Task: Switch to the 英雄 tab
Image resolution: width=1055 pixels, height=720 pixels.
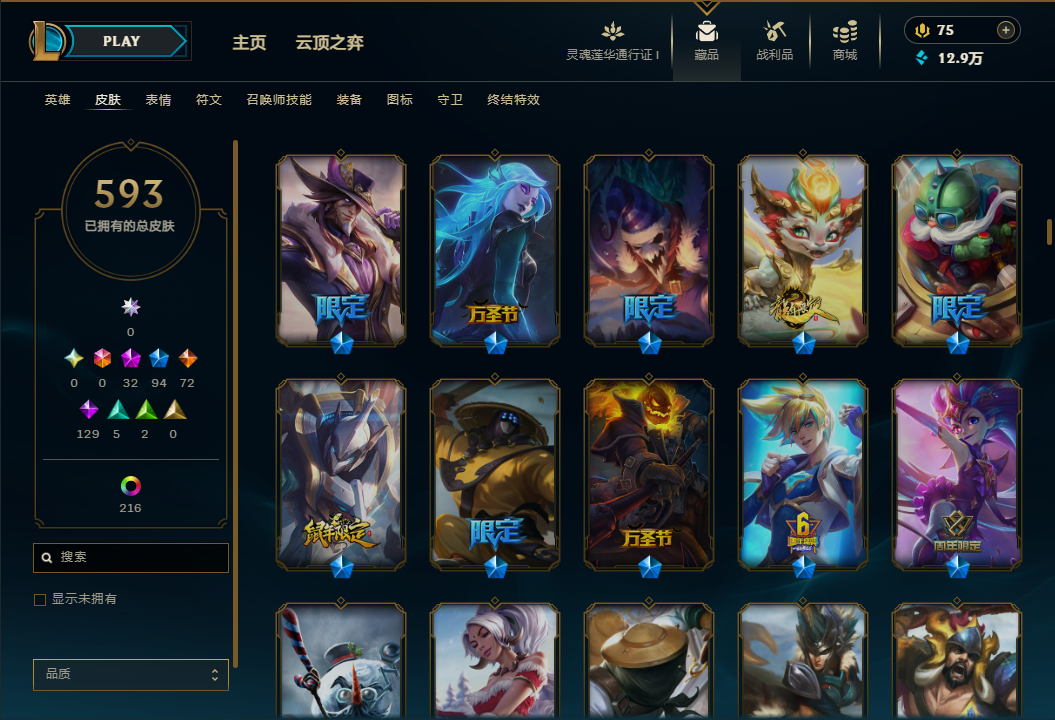Action: [x=57, y=100]
